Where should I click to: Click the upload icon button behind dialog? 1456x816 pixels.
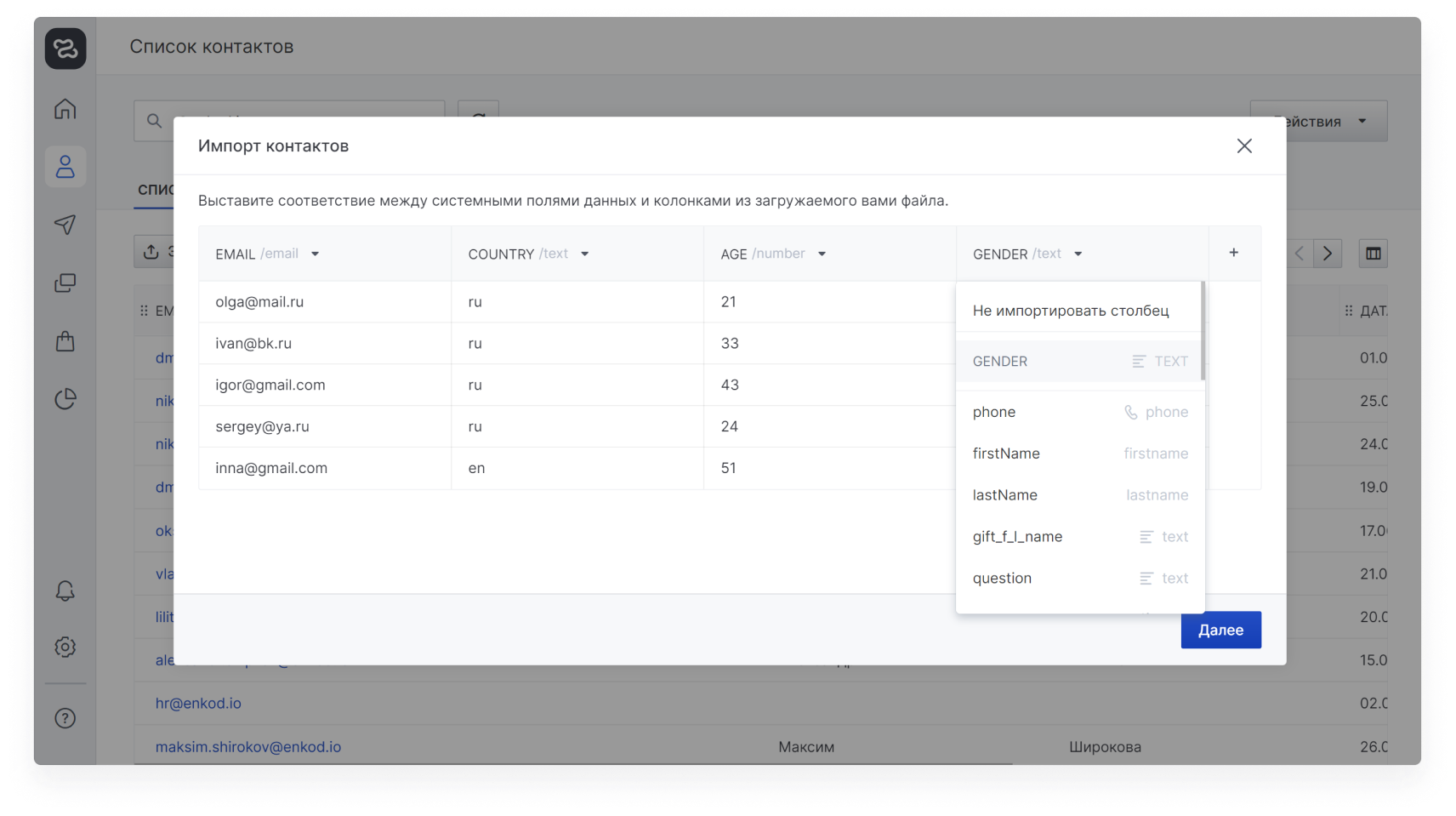[151, 252]
